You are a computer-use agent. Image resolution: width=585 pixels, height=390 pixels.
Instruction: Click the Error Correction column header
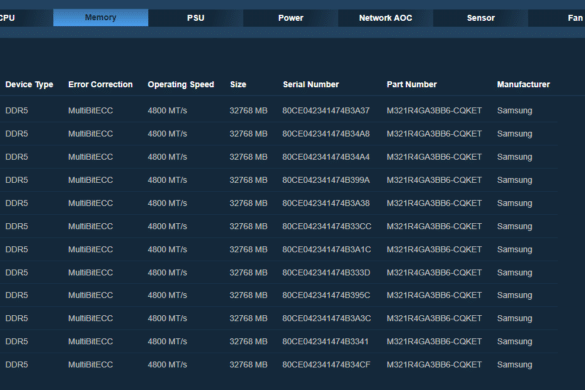[x=100, y=84]
